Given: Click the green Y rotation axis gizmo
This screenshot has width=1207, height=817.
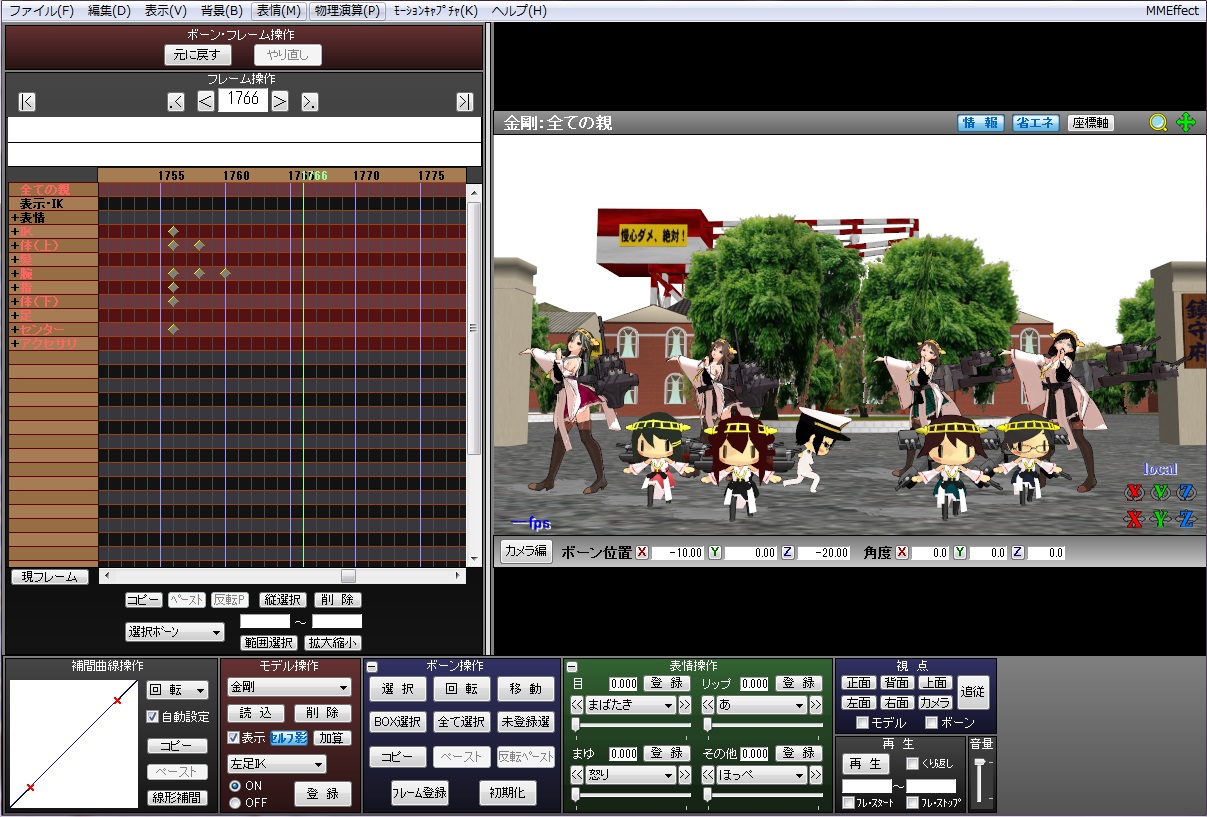Looking at the screenshot, I should [1160, 492].
